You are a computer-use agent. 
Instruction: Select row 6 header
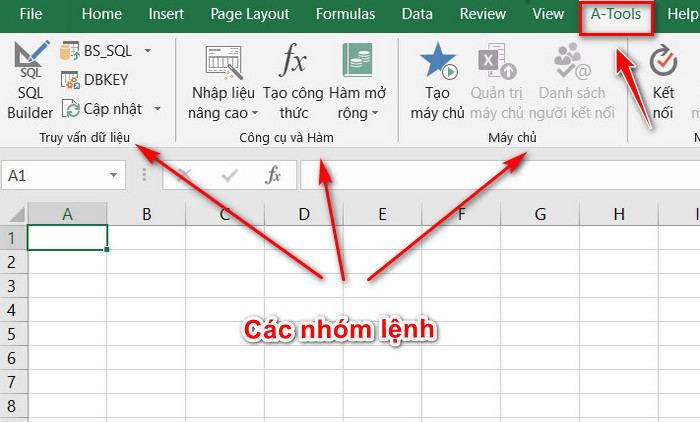tap(13, 358)
